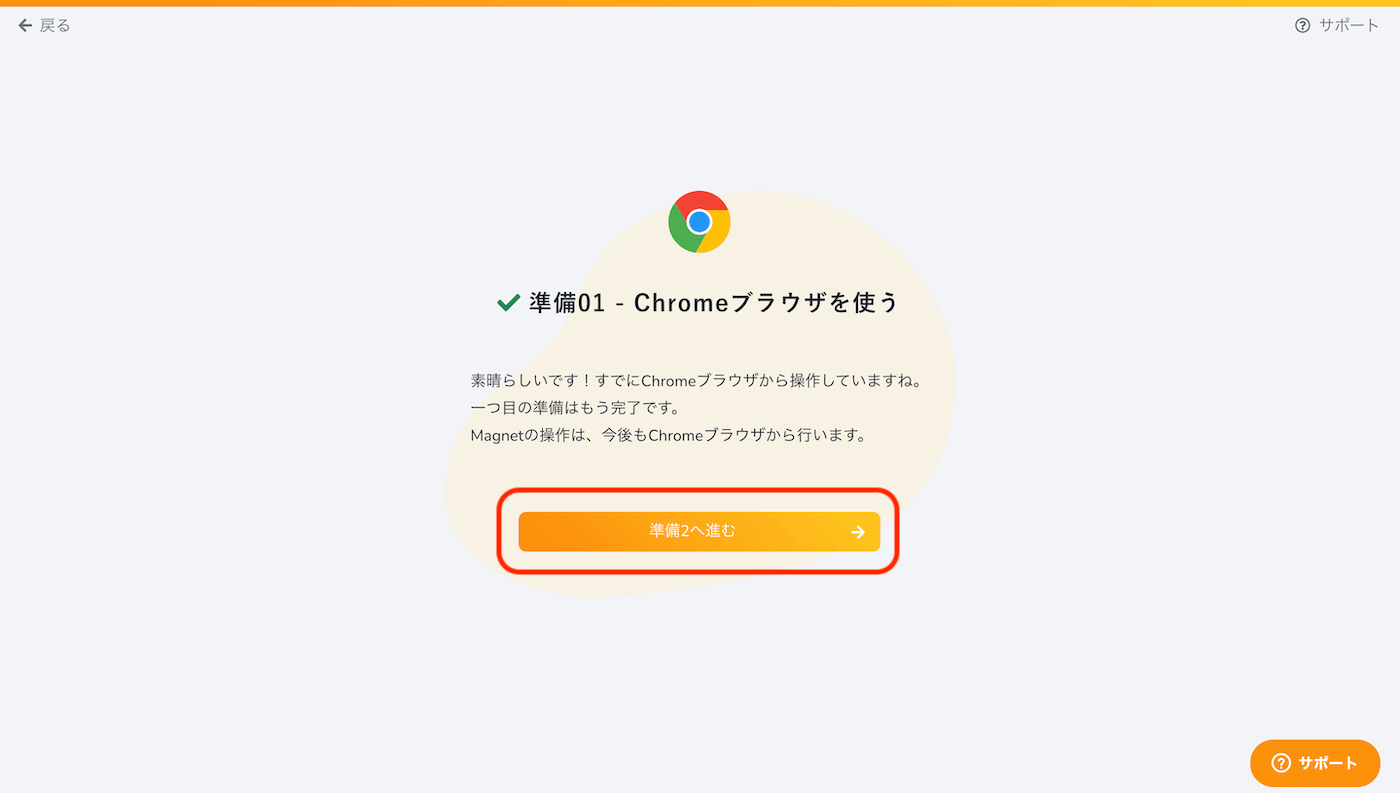Click the question mark icon in the floating support button
Viewport: 1400px width, 793px height.
(x=1281, y=763)
